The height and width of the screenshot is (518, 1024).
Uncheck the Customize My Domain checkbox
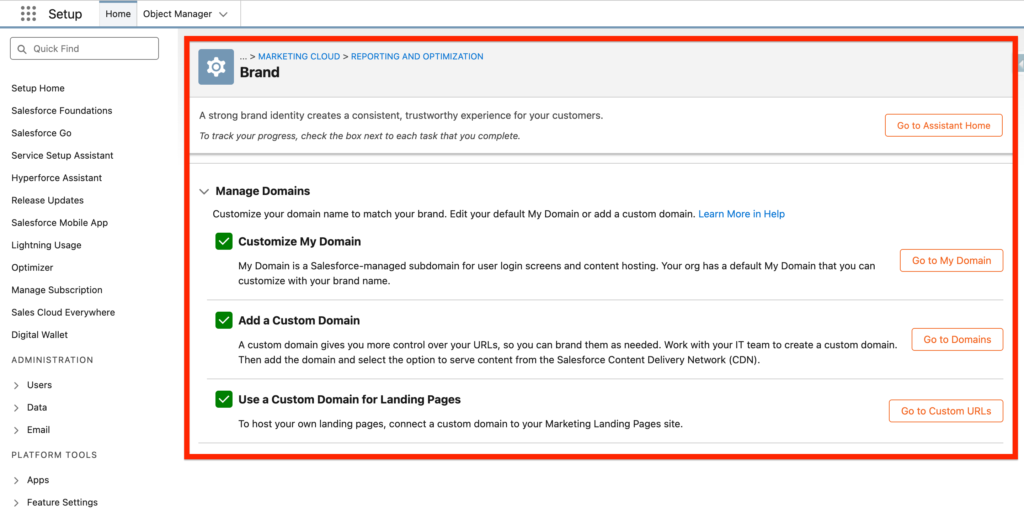224,242
